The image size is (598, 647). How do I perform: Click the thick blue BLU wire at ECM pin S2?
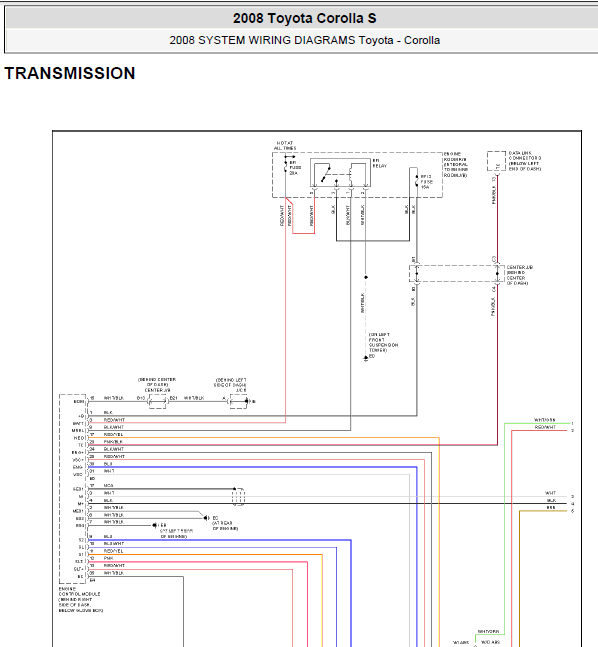(220, 540)
